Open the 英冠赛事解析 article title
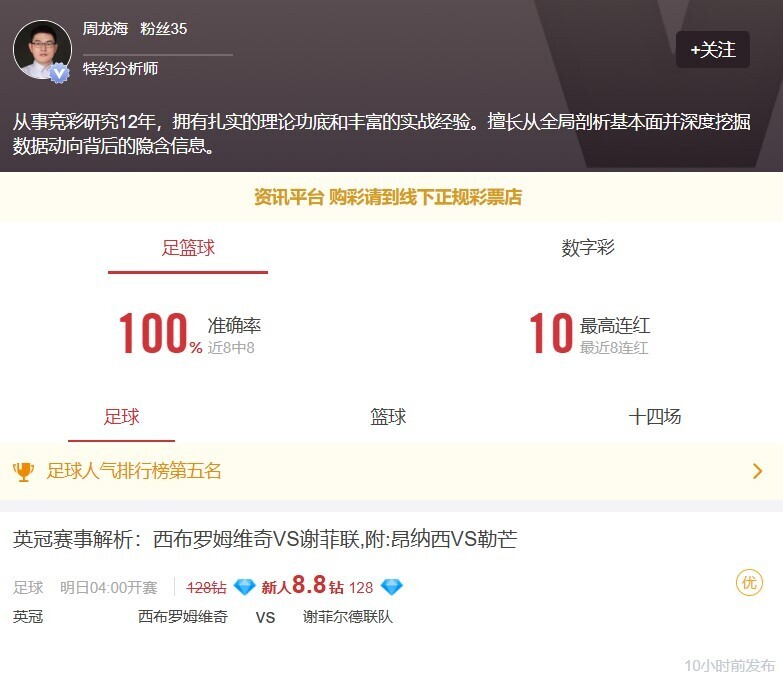783x678 pixels. coord(265,539)
